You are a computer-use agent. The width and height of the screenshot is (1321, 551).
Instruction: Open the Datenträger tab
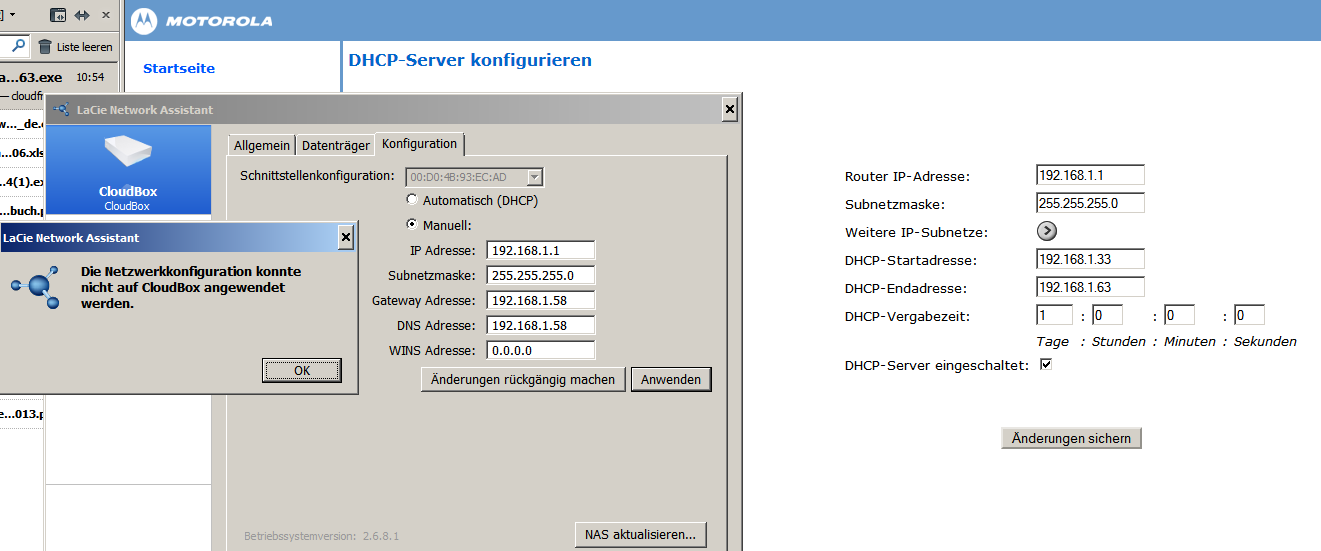coord(335,145)
